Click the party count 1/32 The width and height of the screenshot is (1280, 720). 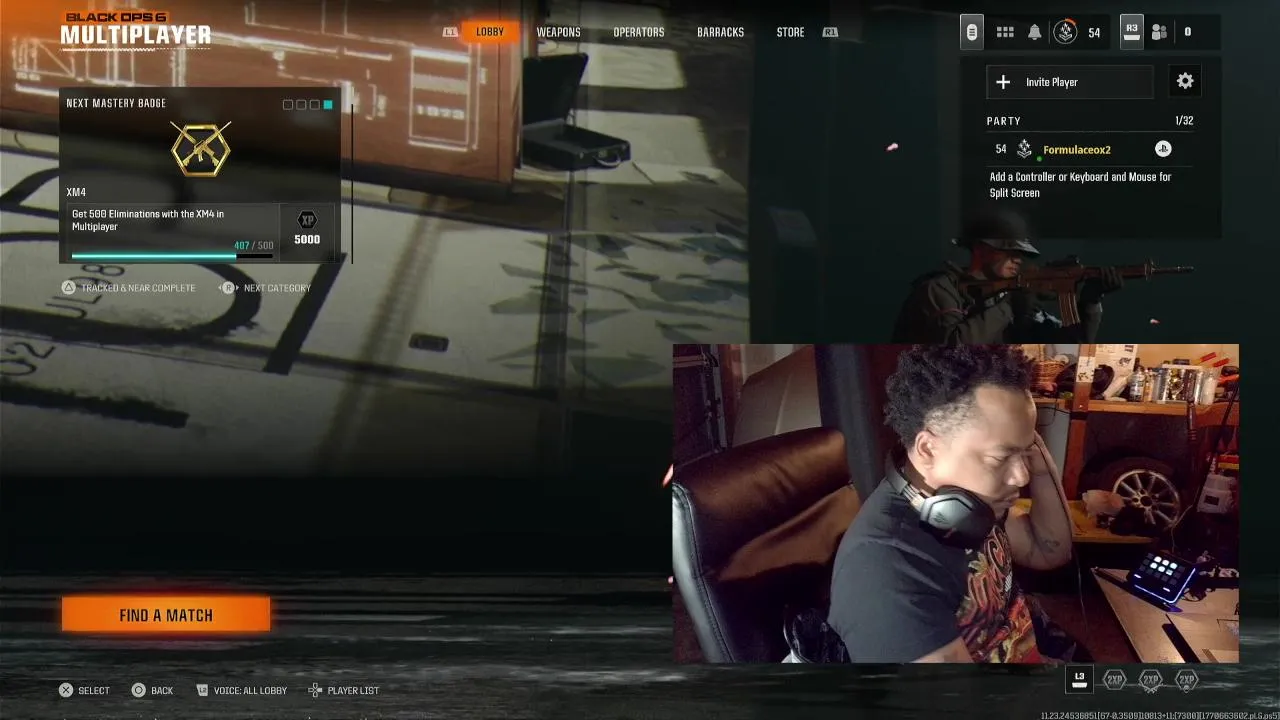[1184, 120]
